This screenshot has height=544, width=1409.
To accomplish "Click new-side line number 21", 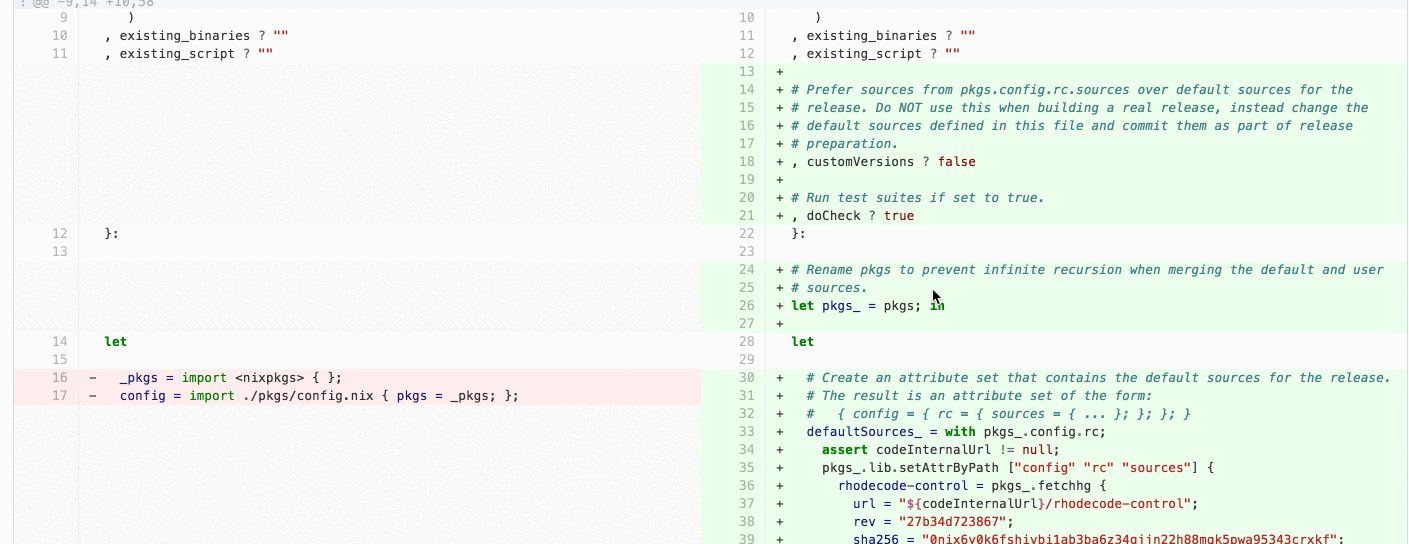I will coord(746,216).
